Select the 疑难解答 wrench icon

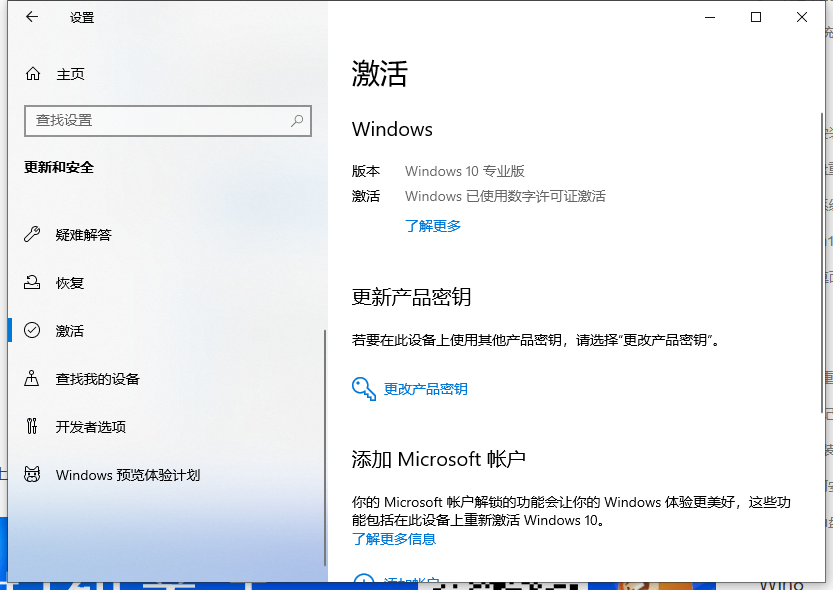coord(33,235)
